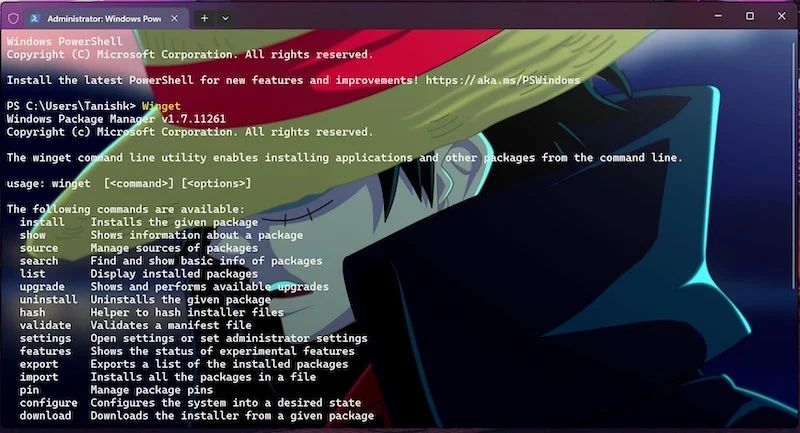Screen dimensions: 800x433
Task: Click the 'hash' command name
Action: click(33, 312)
